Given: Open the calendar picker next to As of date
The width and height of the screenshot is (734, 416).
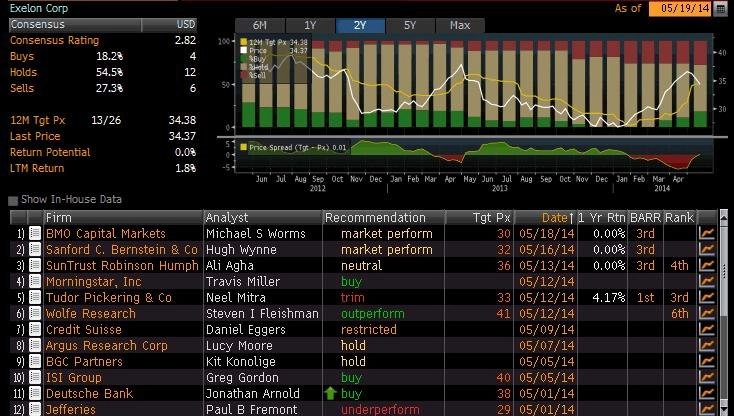Looking at the screenshot, I should (720, 9).
